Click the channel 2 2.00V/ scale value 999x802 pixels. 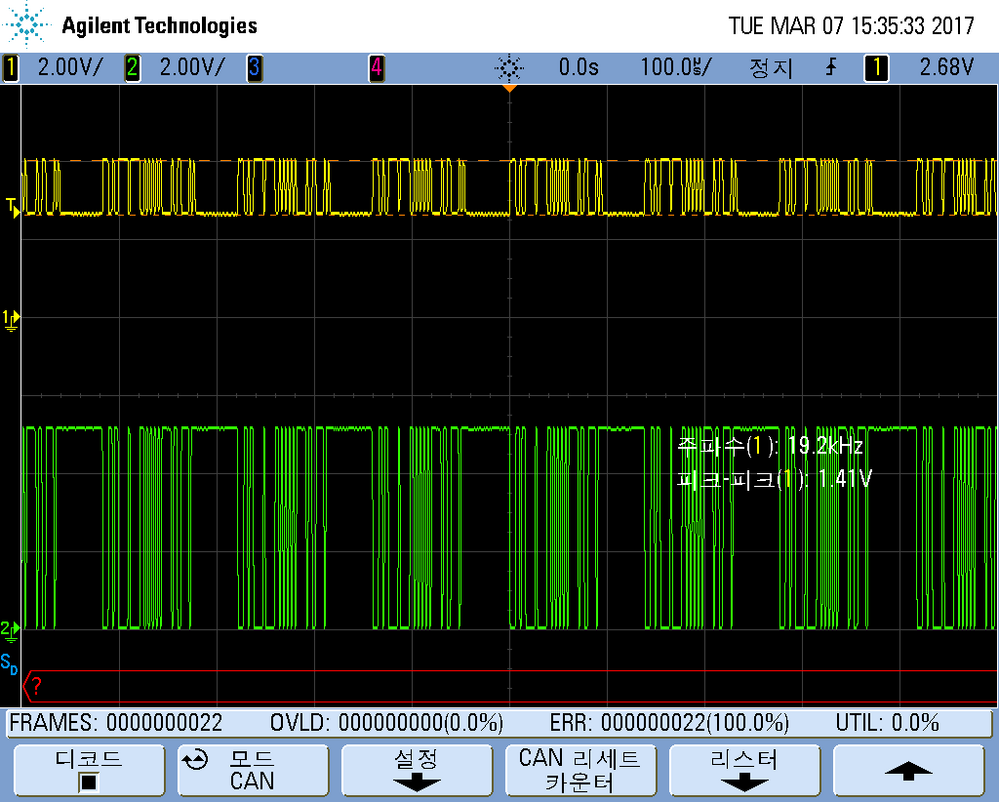coord(192,67)
